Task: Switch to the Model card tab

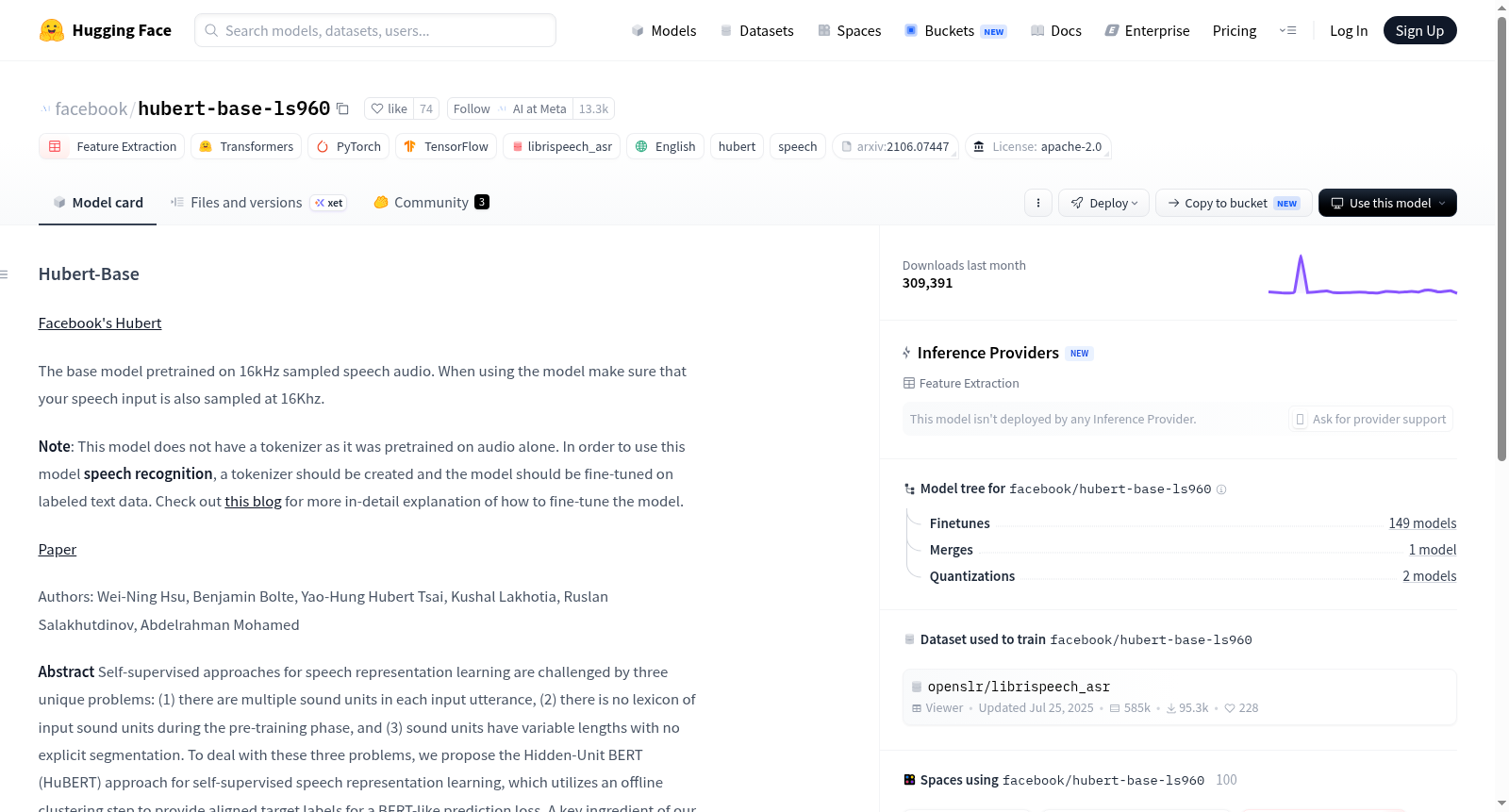Action: (97, 203)
